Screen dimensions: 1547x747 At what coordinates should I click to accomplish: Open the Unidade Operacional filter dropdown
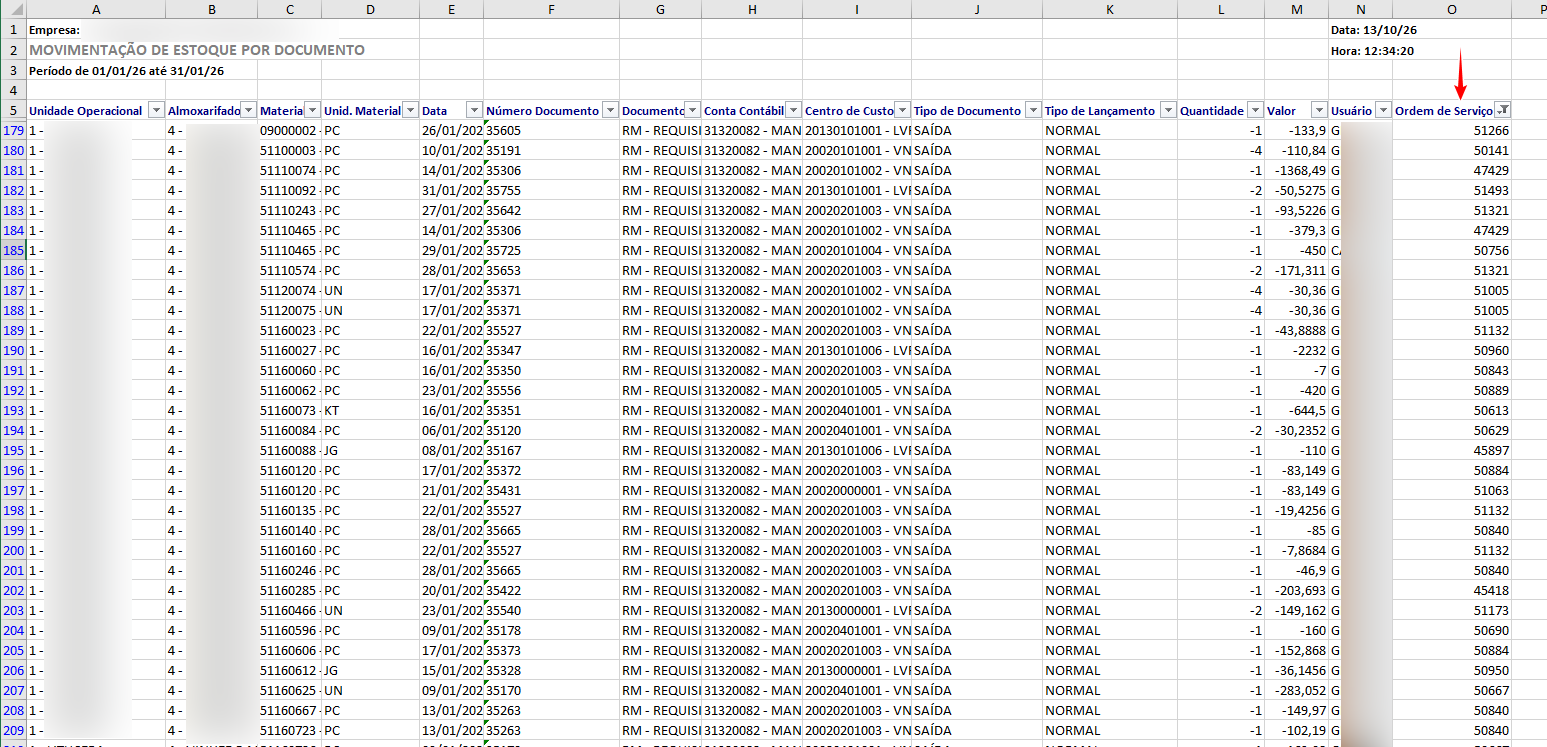[156, 111]
